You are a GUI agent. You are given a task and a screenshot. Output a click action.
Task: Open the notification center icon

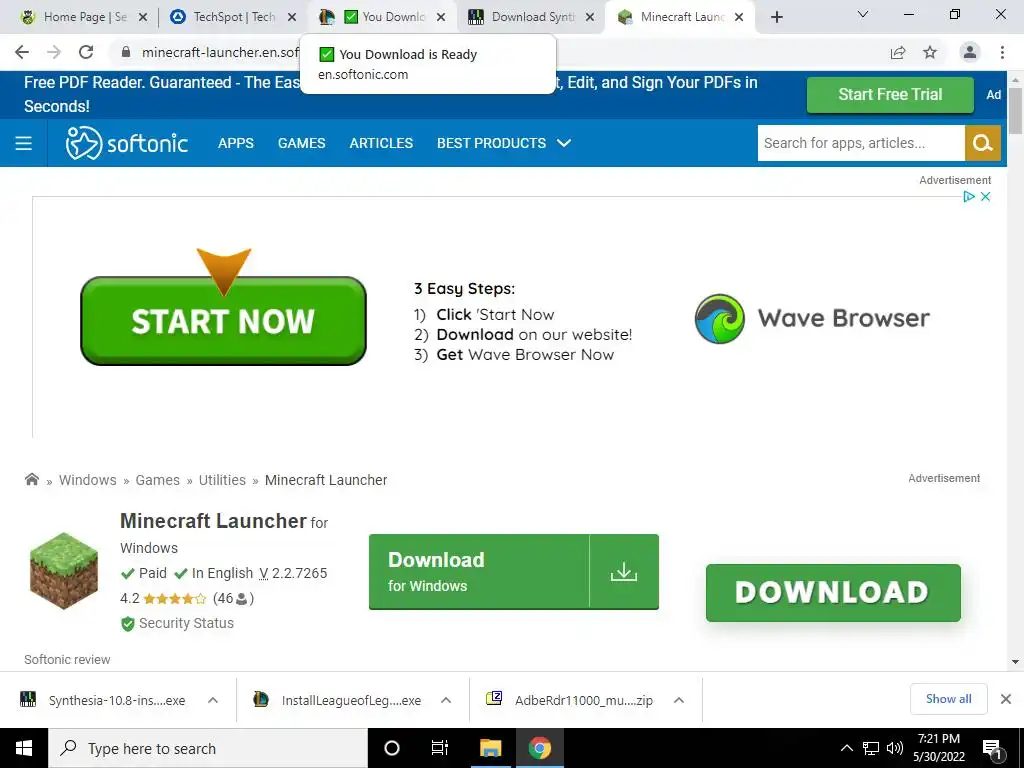[x=992, y=749]
